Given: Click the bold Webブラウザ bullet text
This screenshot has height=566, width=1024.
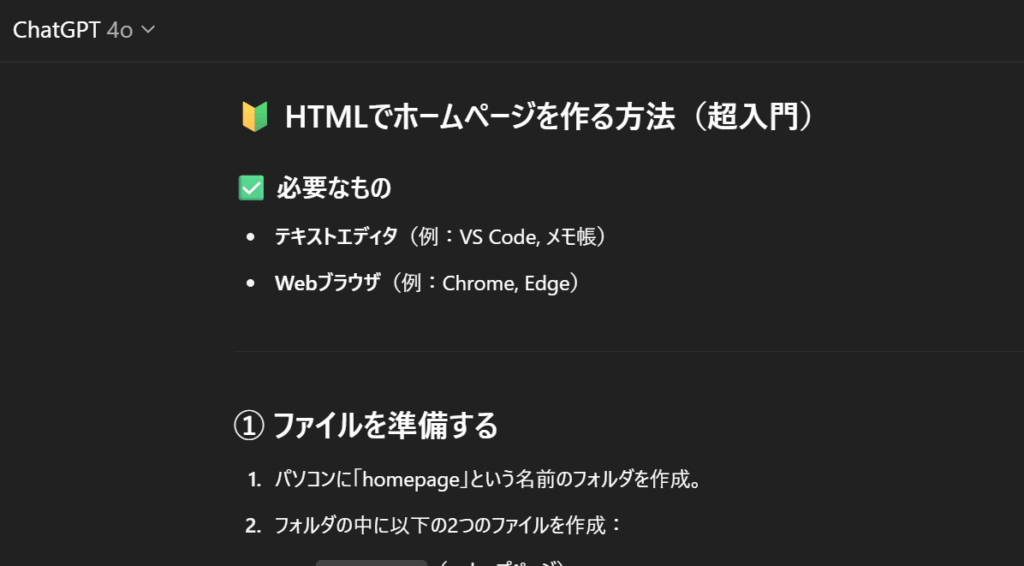Looking at the screenshot, I should [x=328, y=283].
